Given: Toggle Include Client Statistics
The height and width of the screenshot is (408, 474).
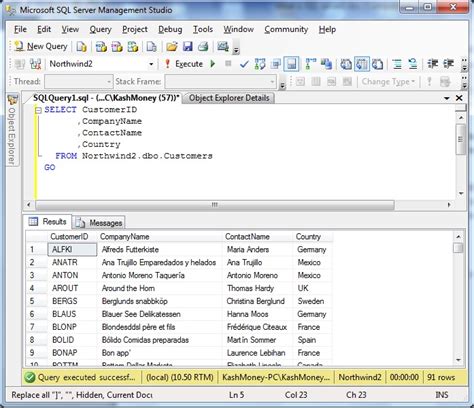Looking at the screenshot, I should [326, 64].
